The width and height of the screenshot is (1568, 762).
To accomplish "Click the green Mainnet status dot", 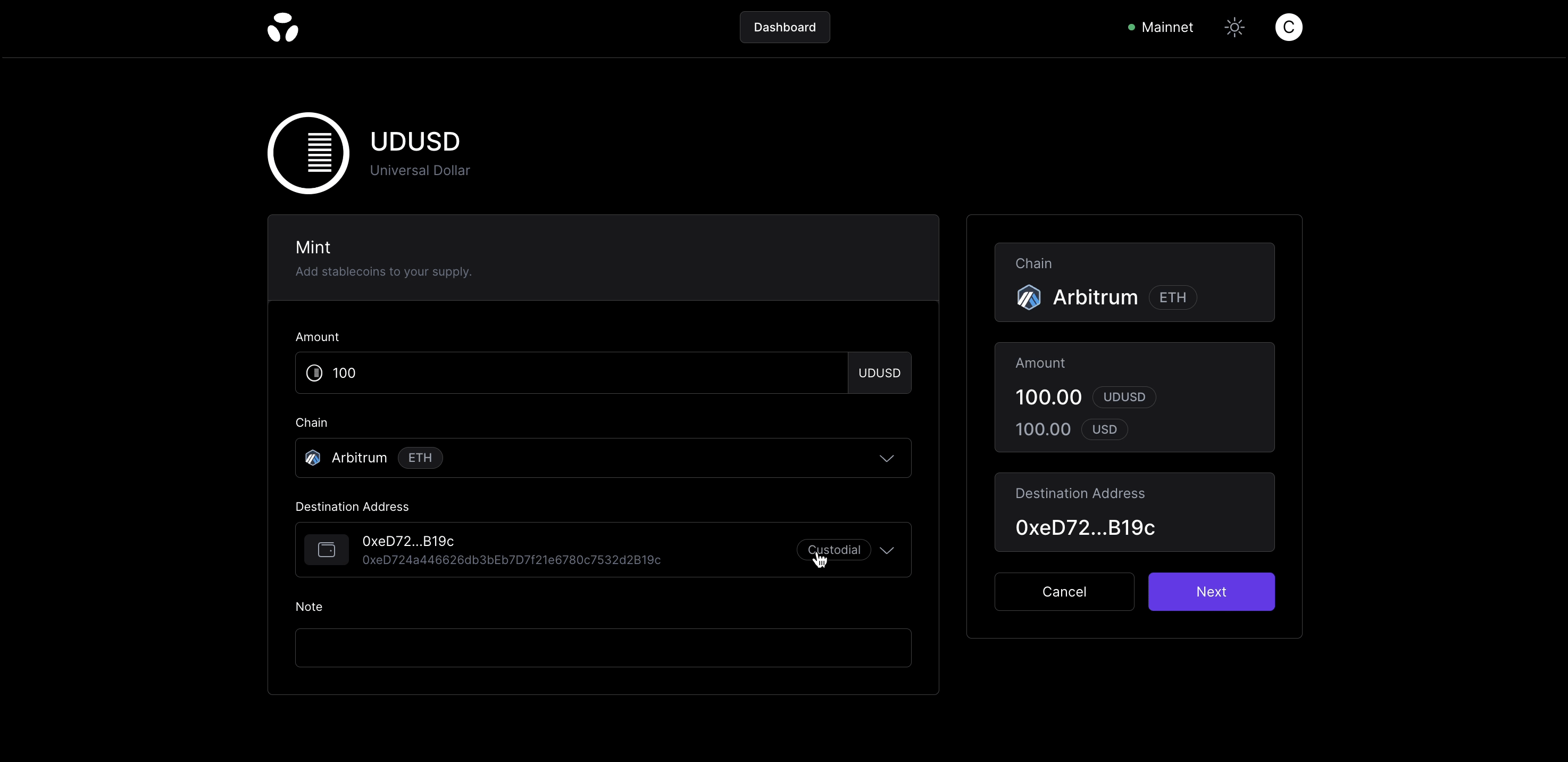I will [1131, 28].
